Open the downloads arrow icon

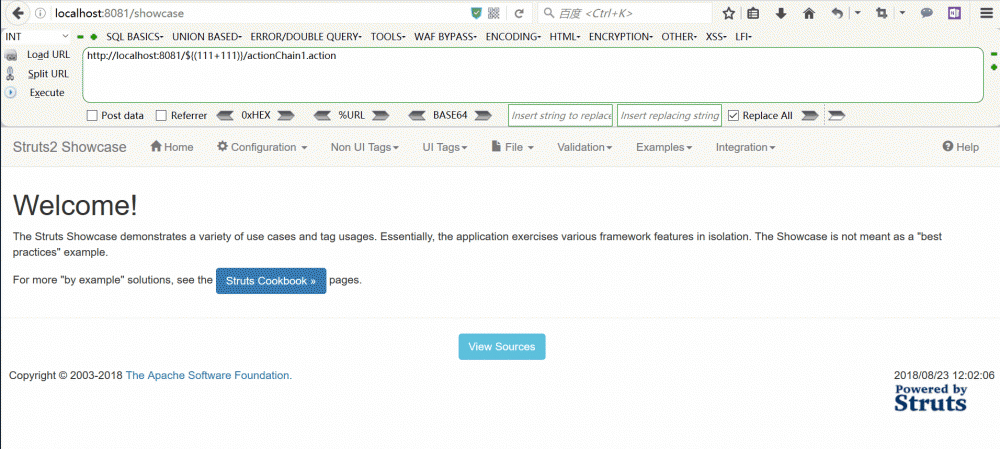click(x=781, y=13)
